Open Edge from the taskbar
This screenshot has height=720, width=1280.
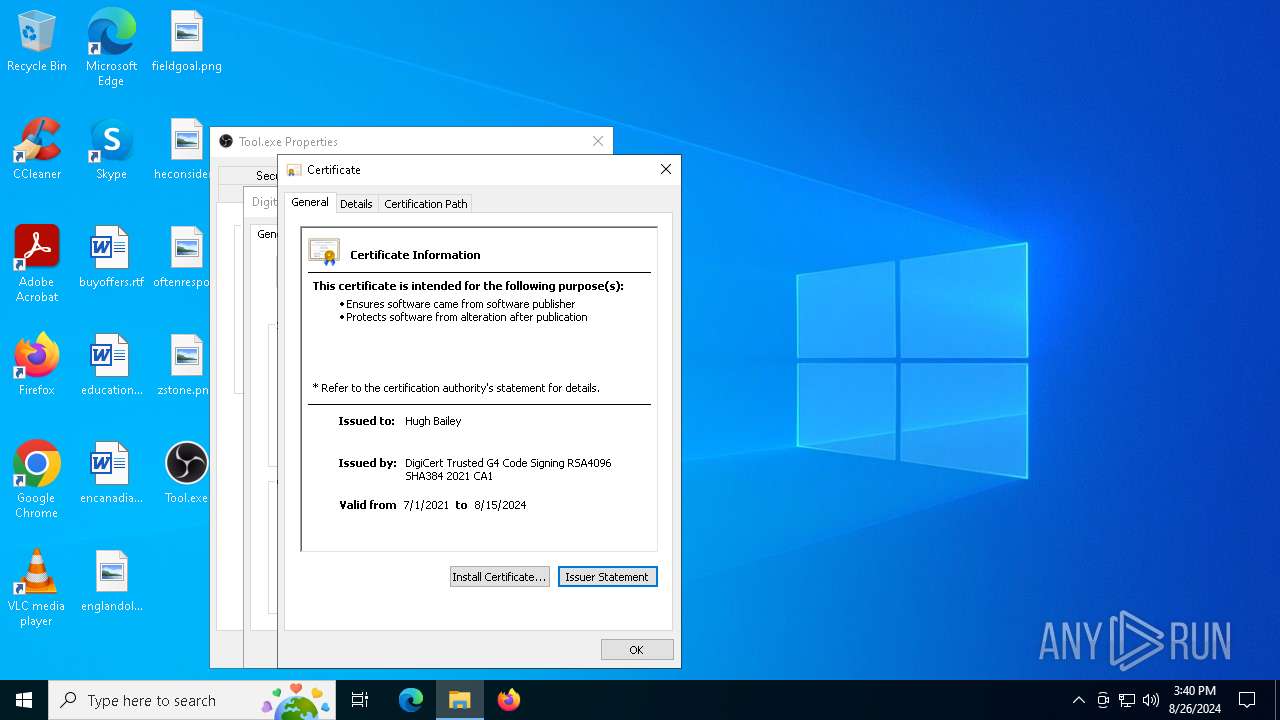click(411, 700)
